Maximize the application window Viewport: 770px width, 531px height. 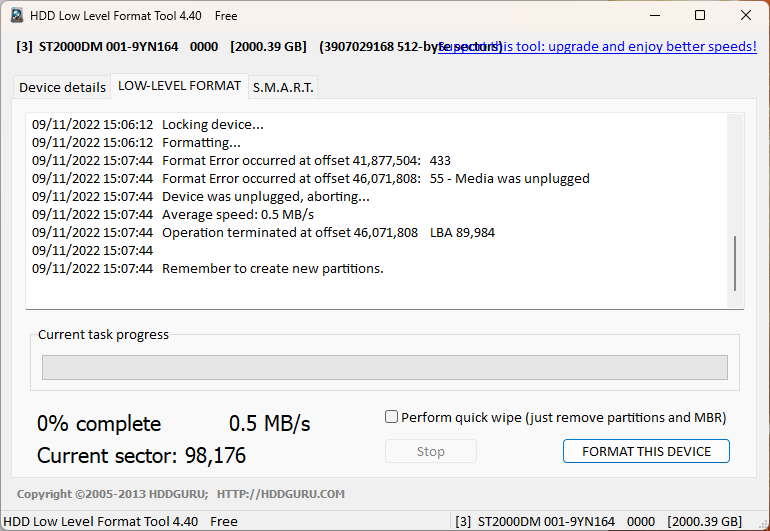coord(700,15)
